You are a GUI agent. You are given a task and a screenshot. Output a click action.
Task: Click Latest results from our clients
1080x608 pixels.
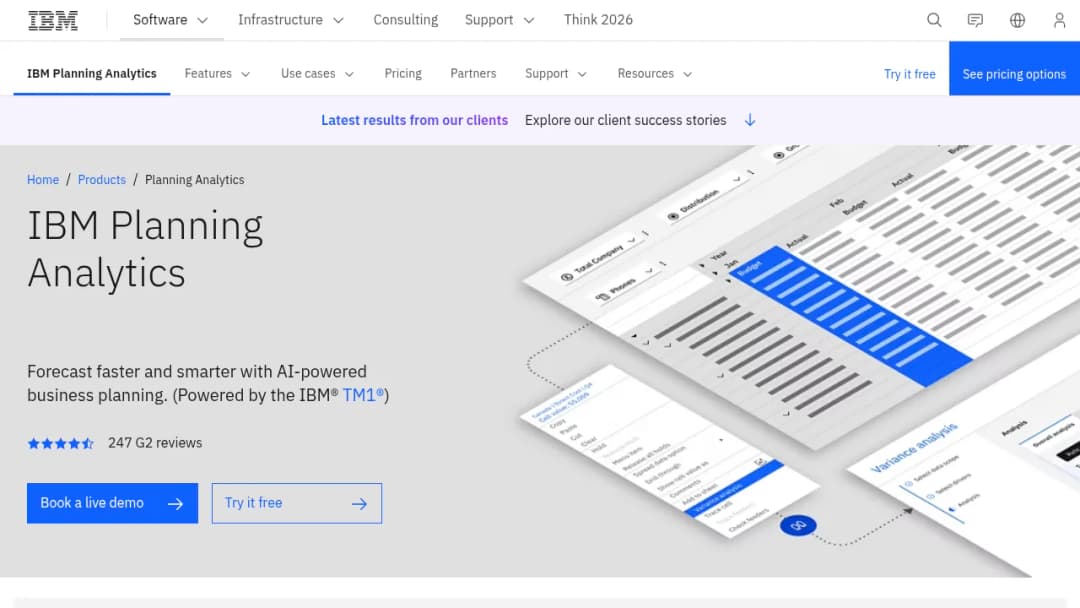tap(414, 120)
